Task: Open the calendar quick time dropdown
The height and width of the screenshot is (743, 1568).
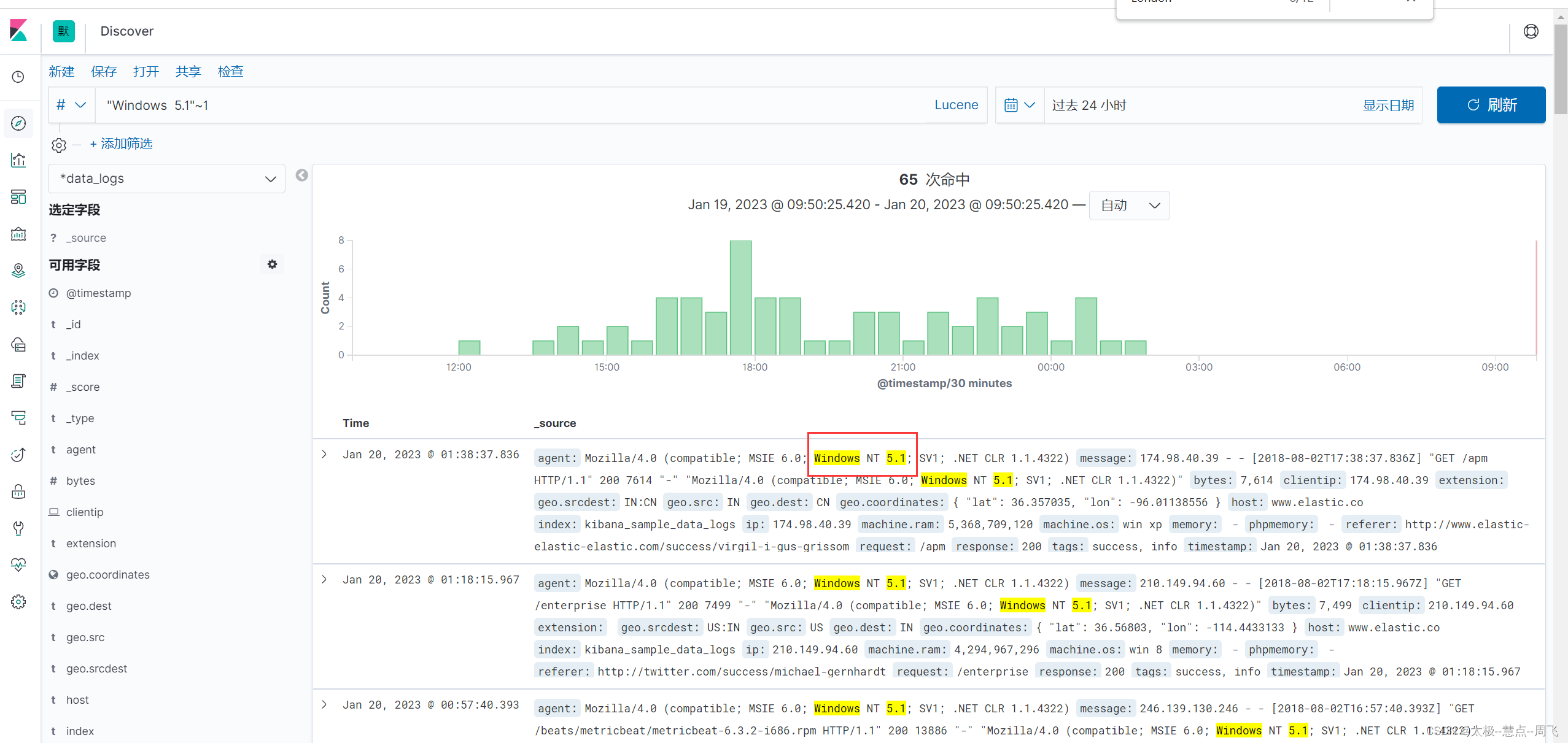Action: (x=1019, y=105)
